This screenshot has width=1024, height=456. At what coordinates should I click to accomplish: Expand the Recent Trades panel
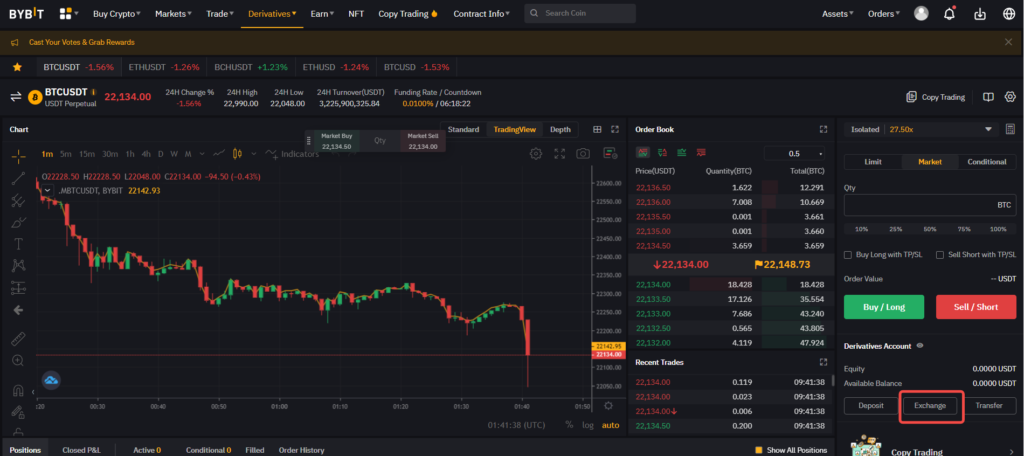tap(824, 362)
